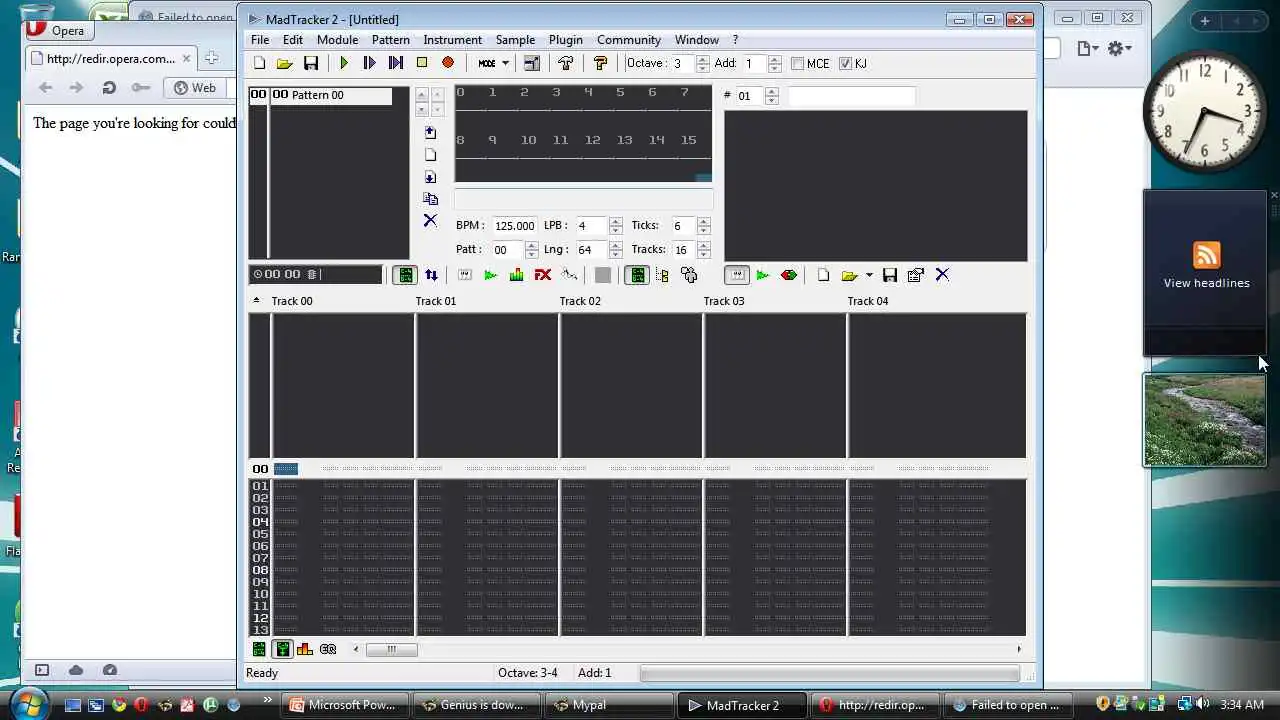This screenshot has width=1280, height=720.
Task: Open the File menu
Action: [260, 40]
